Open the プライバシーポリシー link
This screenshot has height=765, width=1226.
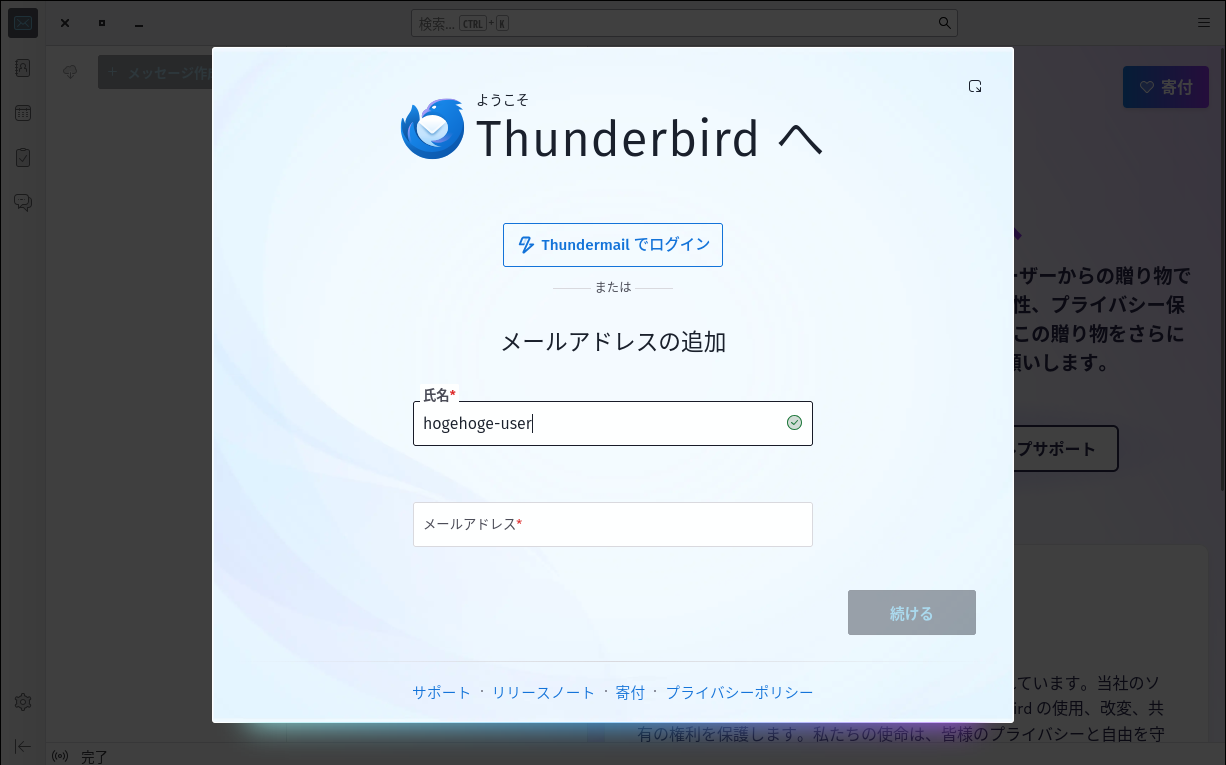click(739, 692)
